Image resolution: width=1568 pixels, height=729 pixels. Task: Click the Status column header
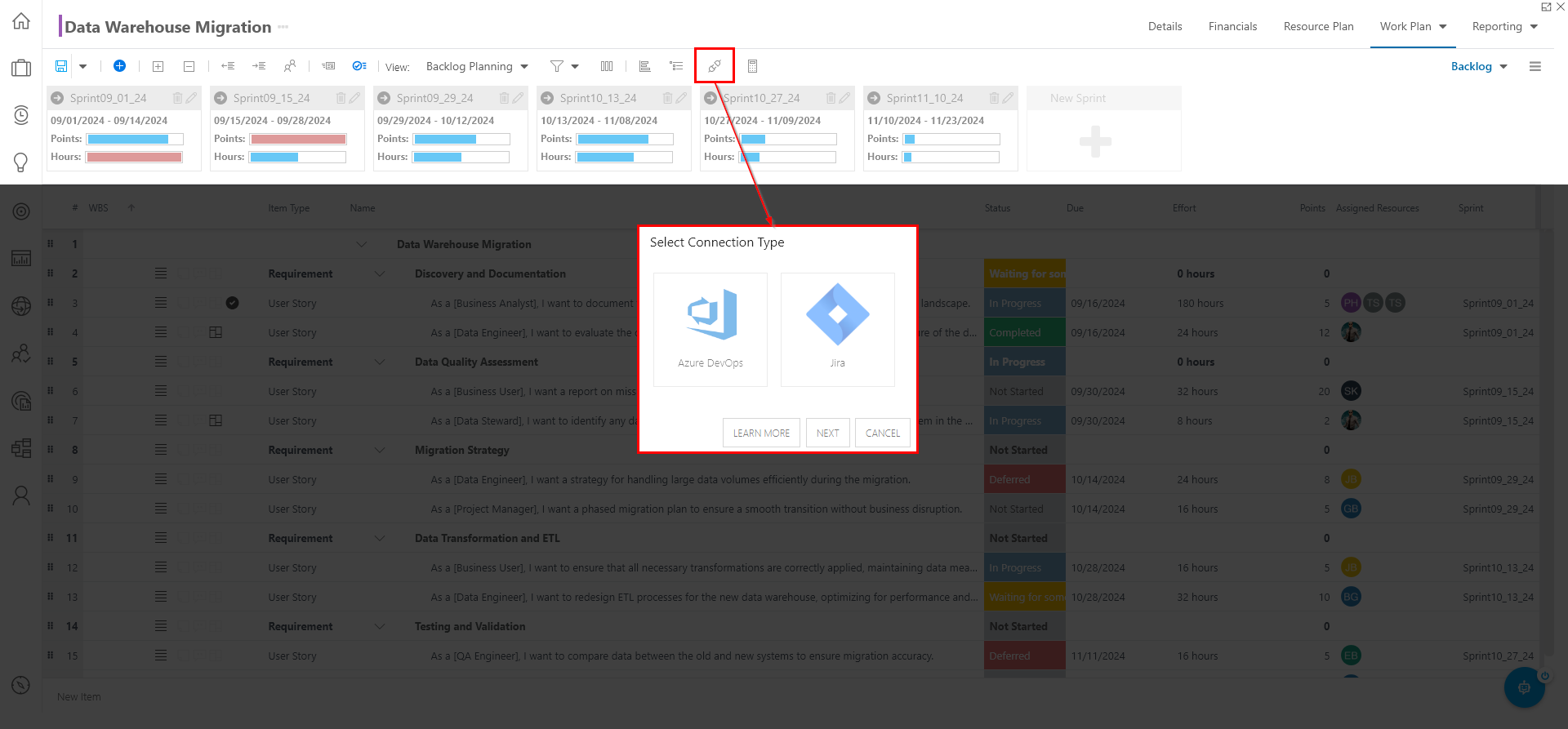point(997,208)
